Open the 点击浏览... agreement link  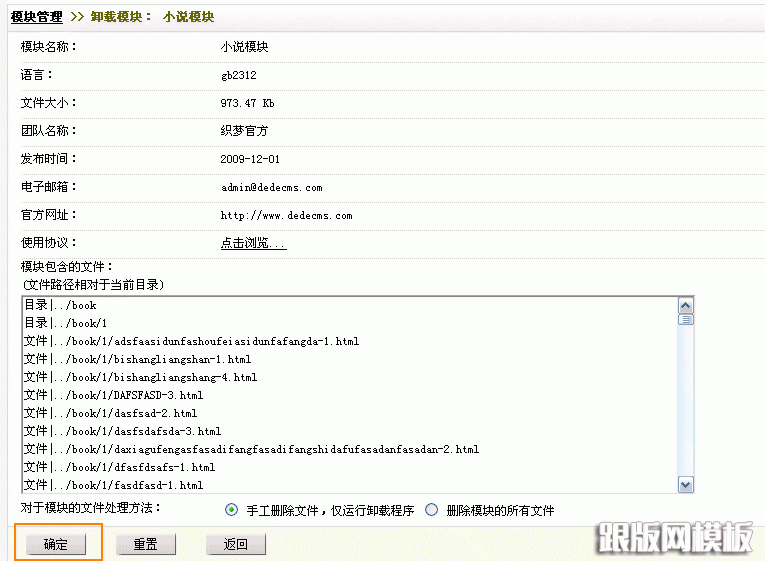(x=253, y=243)
